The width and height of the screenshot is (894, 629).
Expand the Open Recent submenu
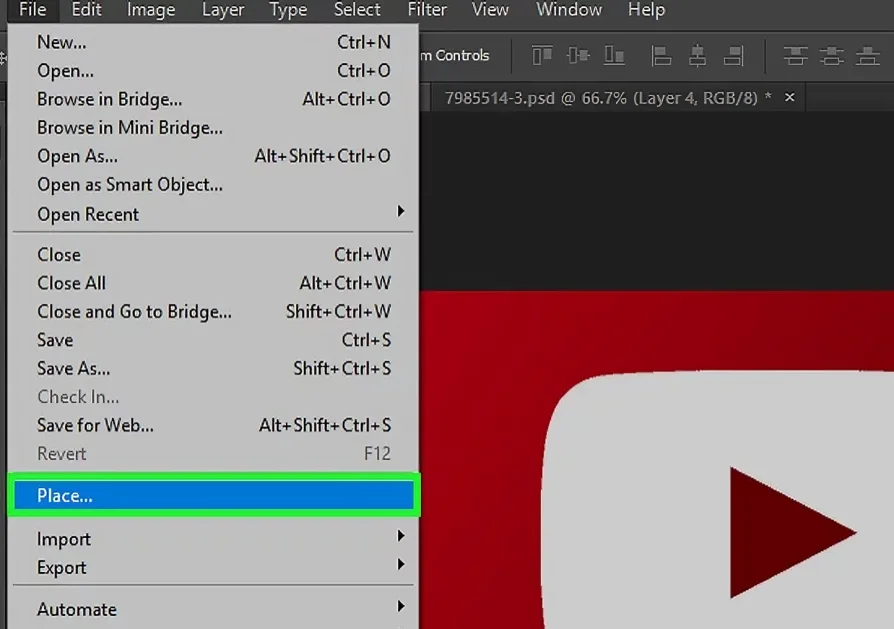click(x=214, y=214)
